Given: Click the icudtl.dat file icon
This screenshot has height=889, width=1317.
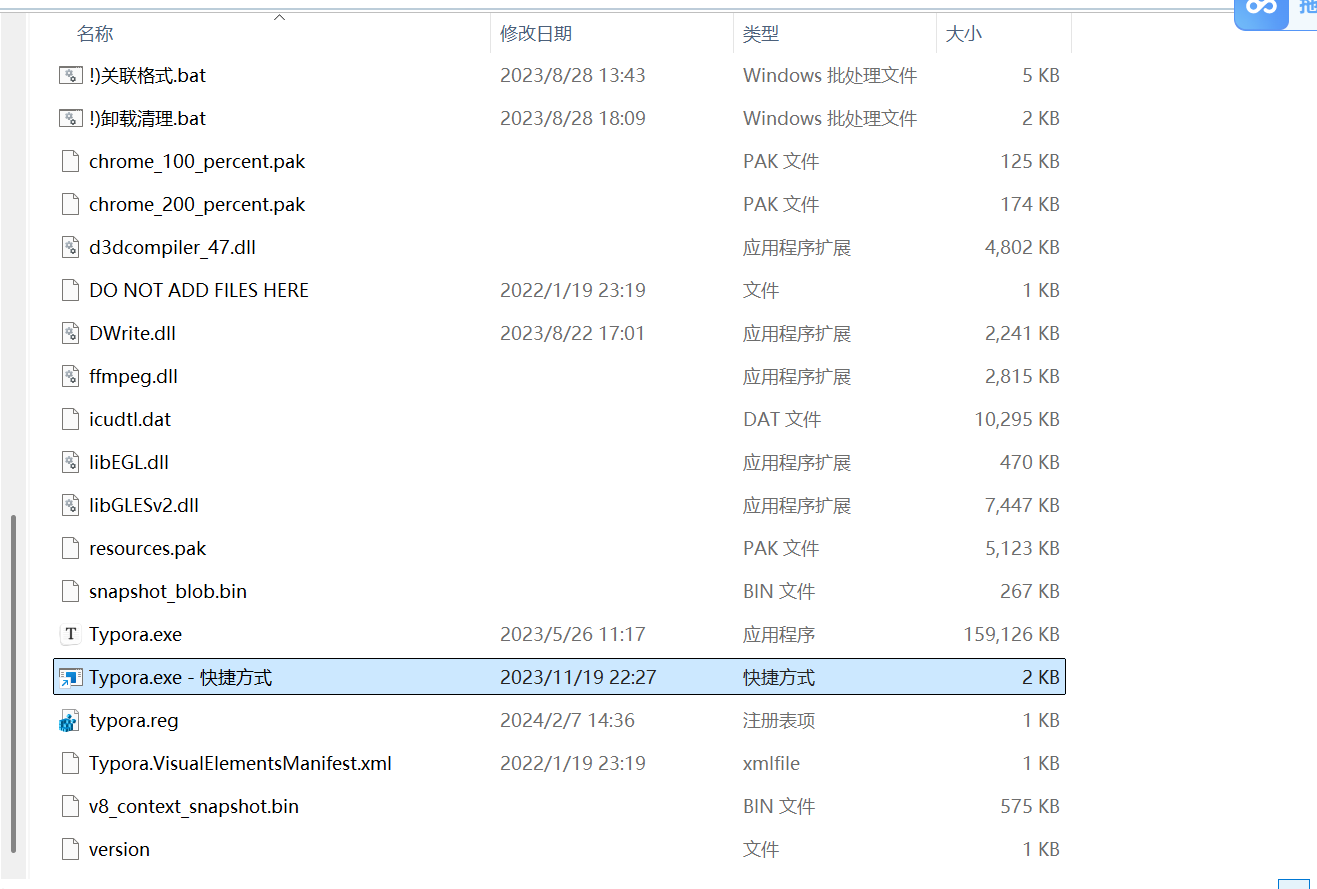Looking at the screenshot, I should click(70, 419).
